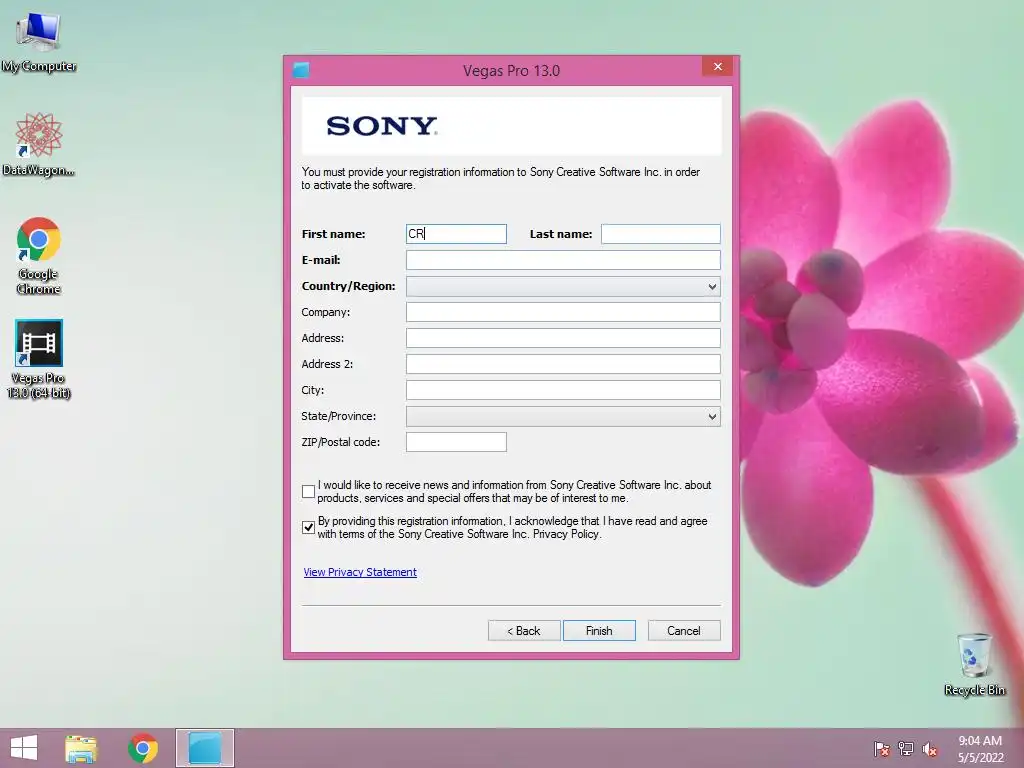Focus the First name field

click(456, 234)
